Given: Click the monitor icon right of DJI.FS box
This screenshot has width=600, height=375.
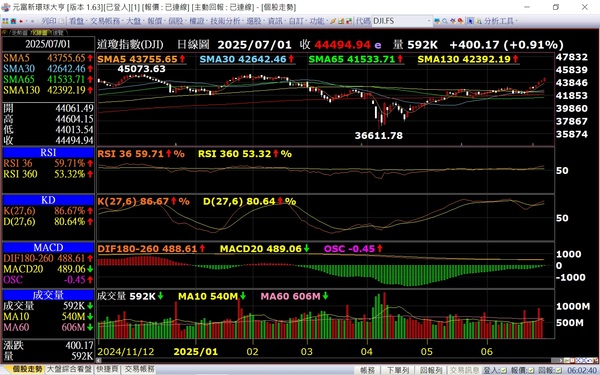Looking at the screenshot, I should tap(437, 21).
